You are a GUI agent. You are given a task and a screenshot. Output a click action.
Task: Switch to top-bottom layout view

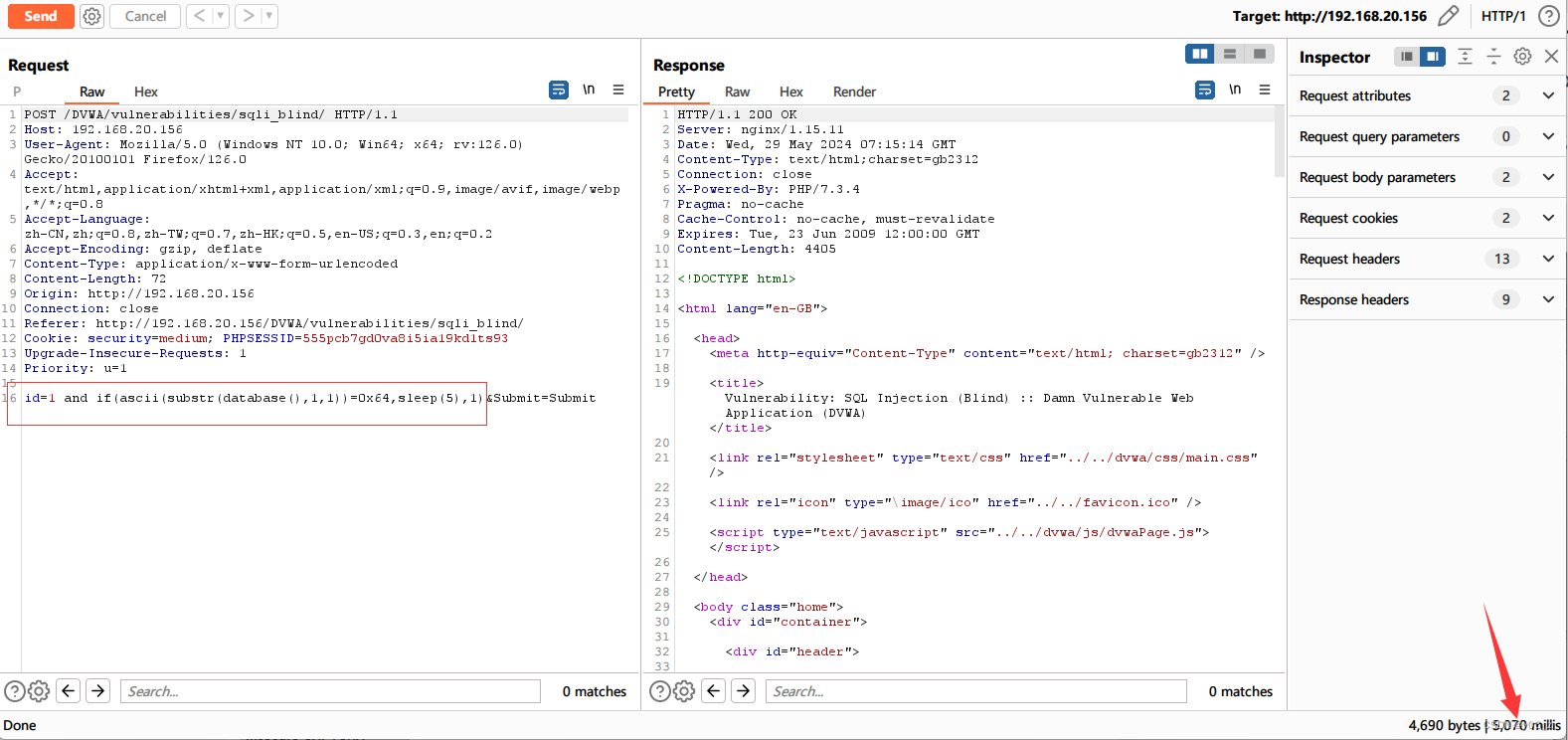[1230, 54]
